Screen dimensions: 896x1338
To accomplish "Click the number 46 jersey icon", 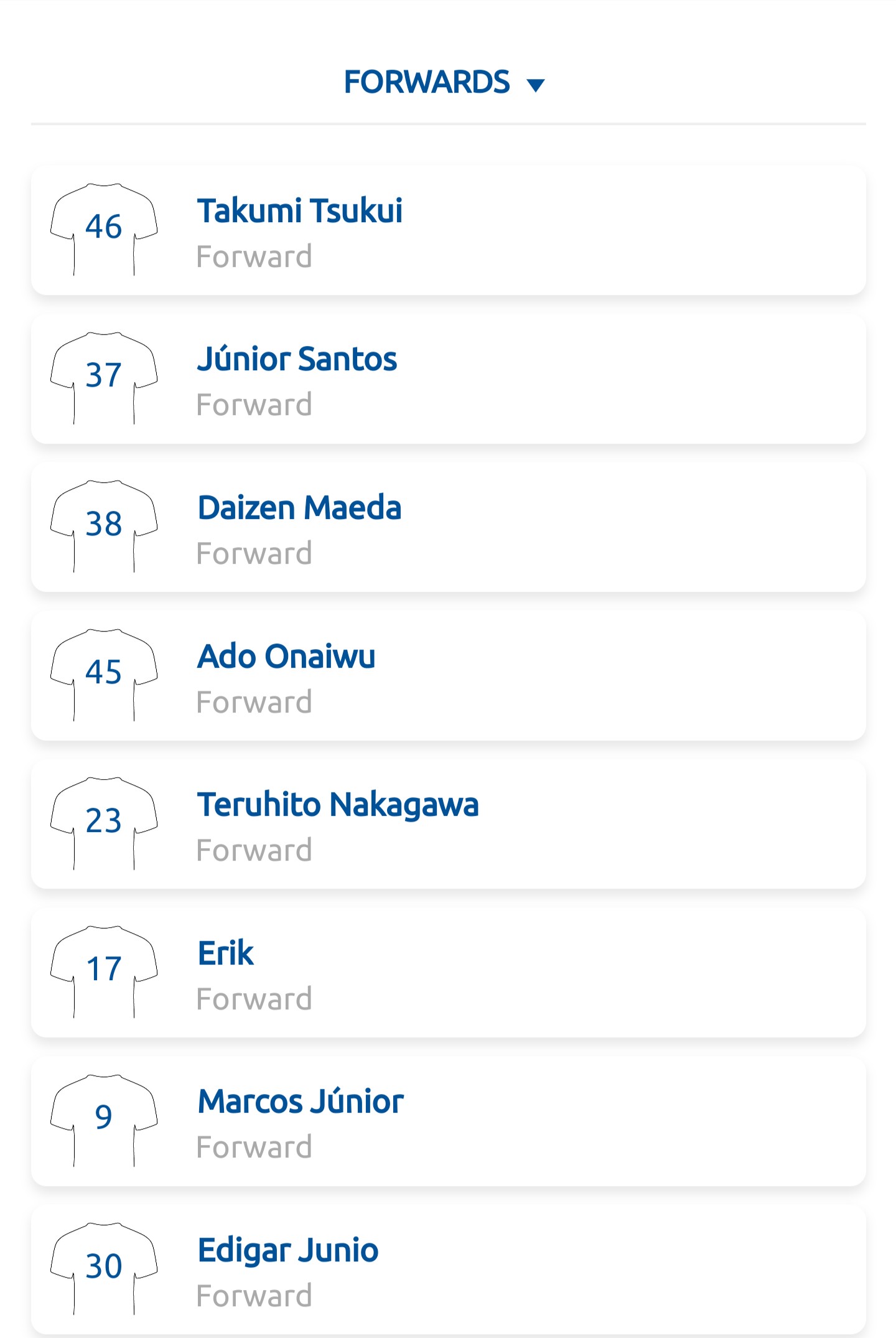I will coord(104,228).
